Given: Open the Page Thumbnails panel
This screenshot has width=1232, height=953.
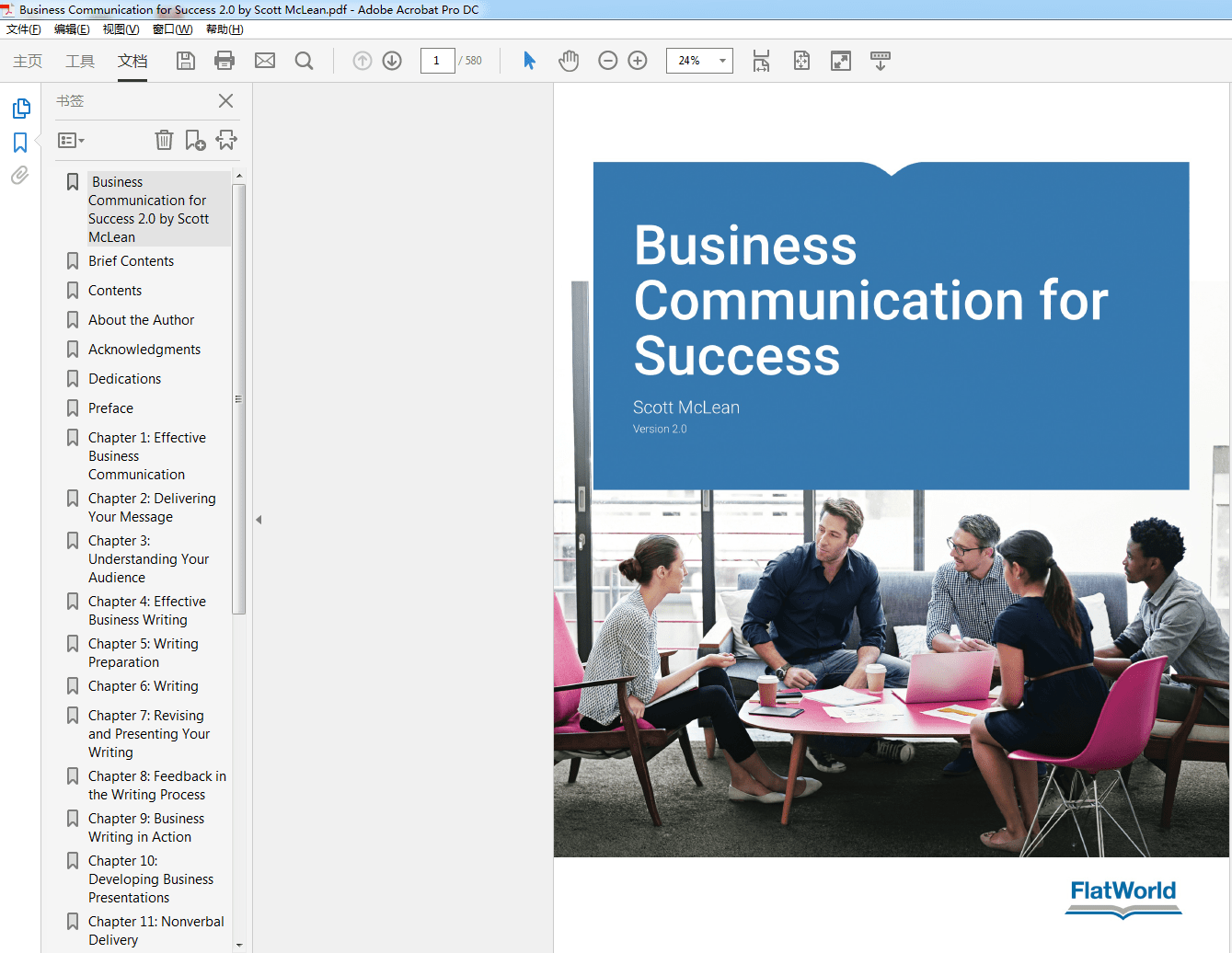Looking at the screenshot, I should click(19, 108).
